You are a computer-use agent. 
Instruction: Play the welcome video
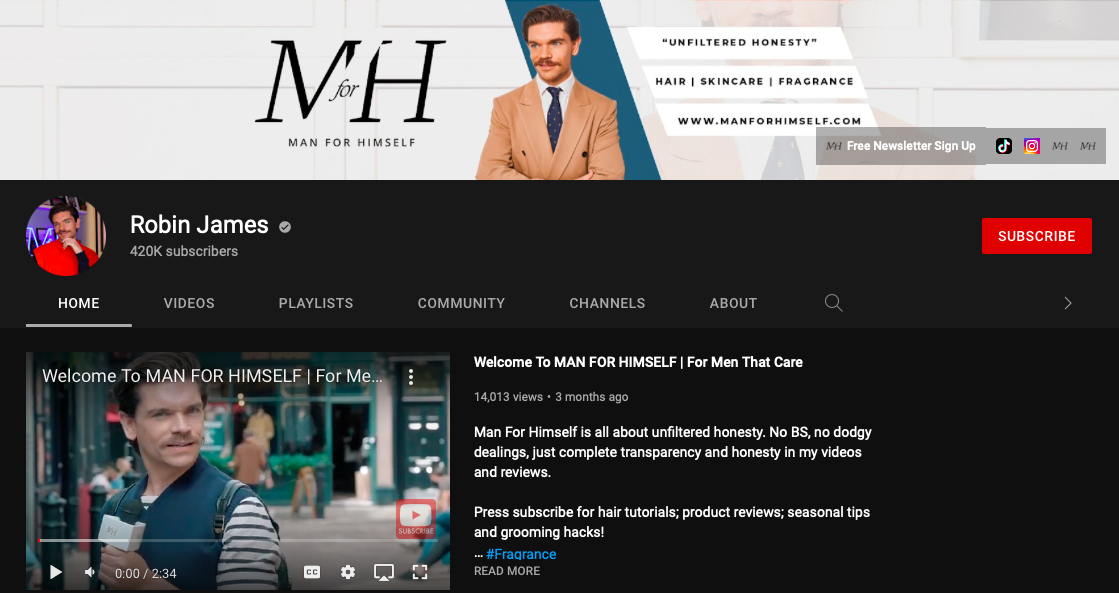click(x=56, y=572)
